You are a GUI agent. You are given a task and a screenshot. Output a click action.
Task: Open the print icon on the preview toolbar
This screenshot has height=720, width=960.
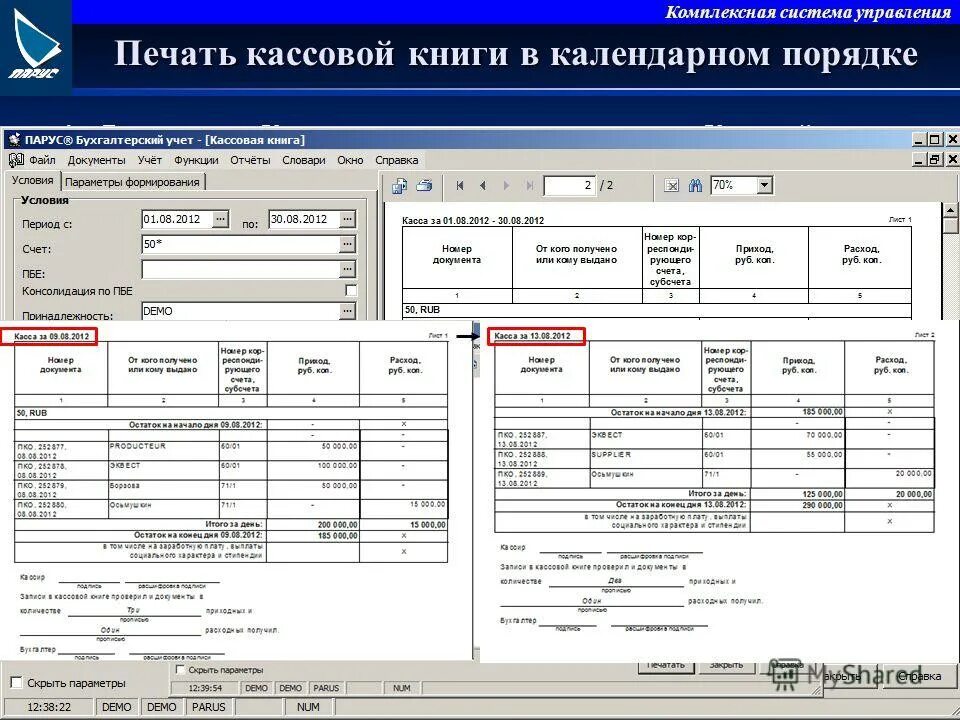tap(423, 185)
